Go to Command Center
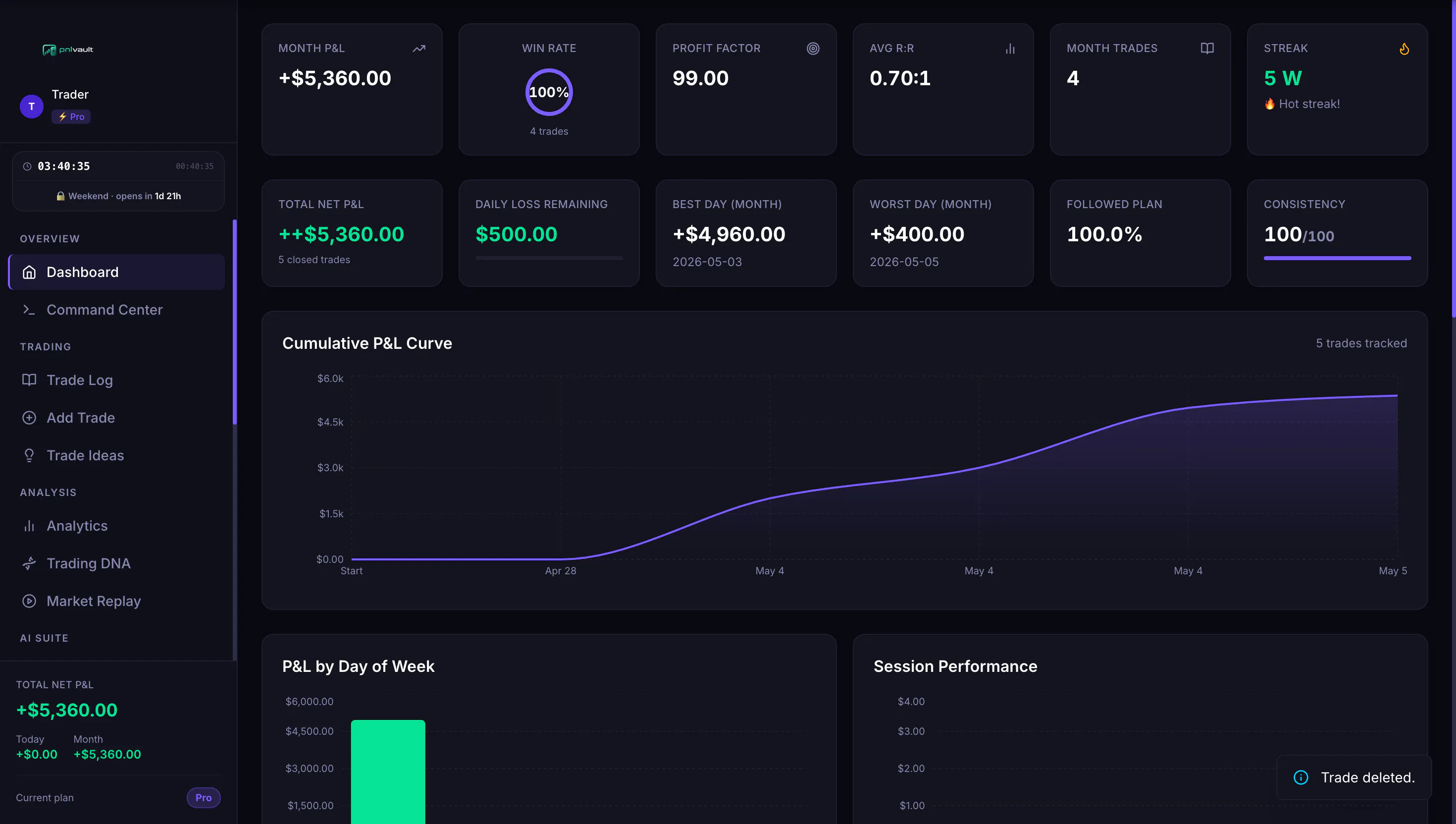 pyautogui.click(x=117, y=310)
